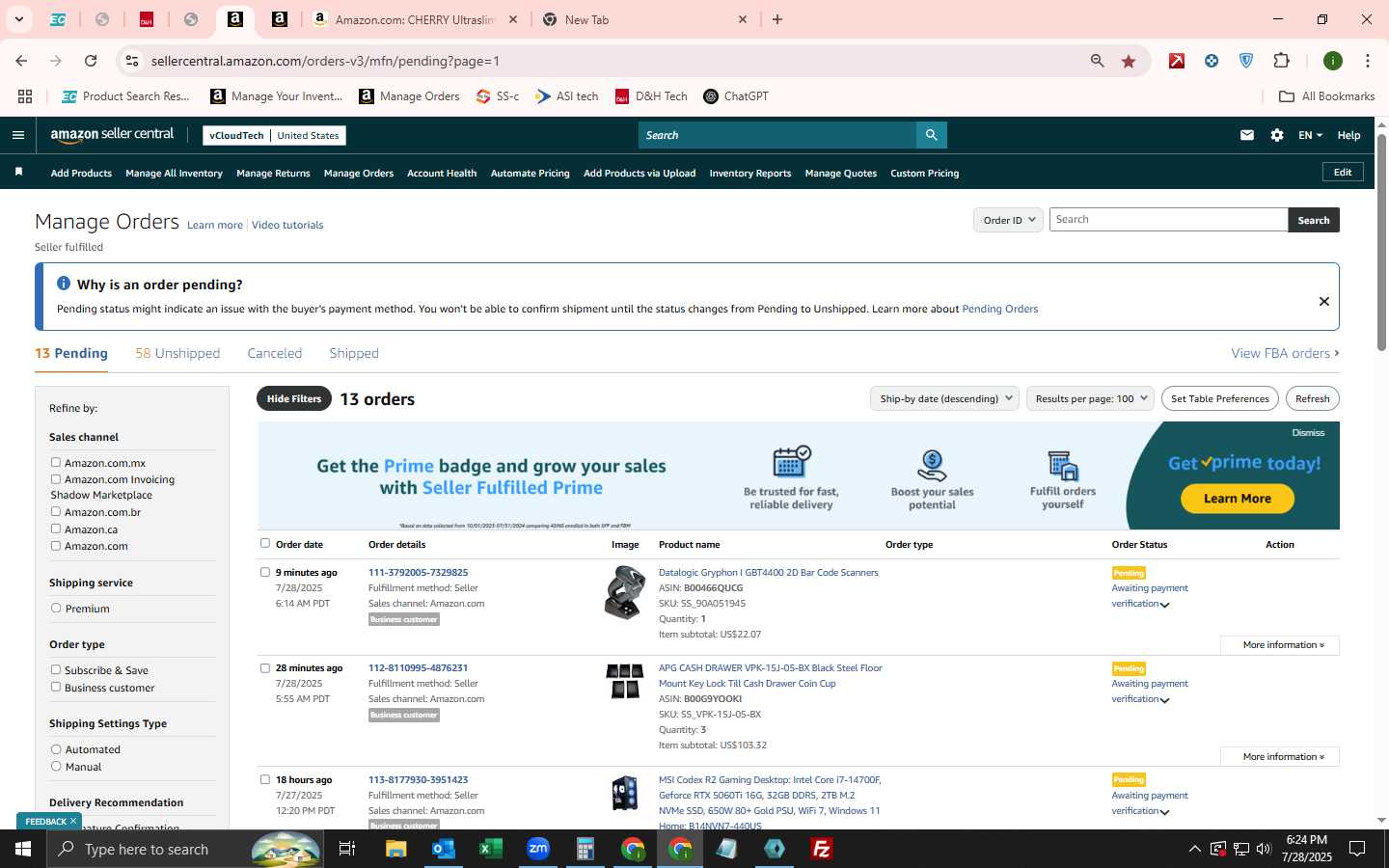The height and width of the screenshot is (868, 1389).
Task: Tick the Amazon.com.mx sales channel checkbox
Action: tap(56, 463)
